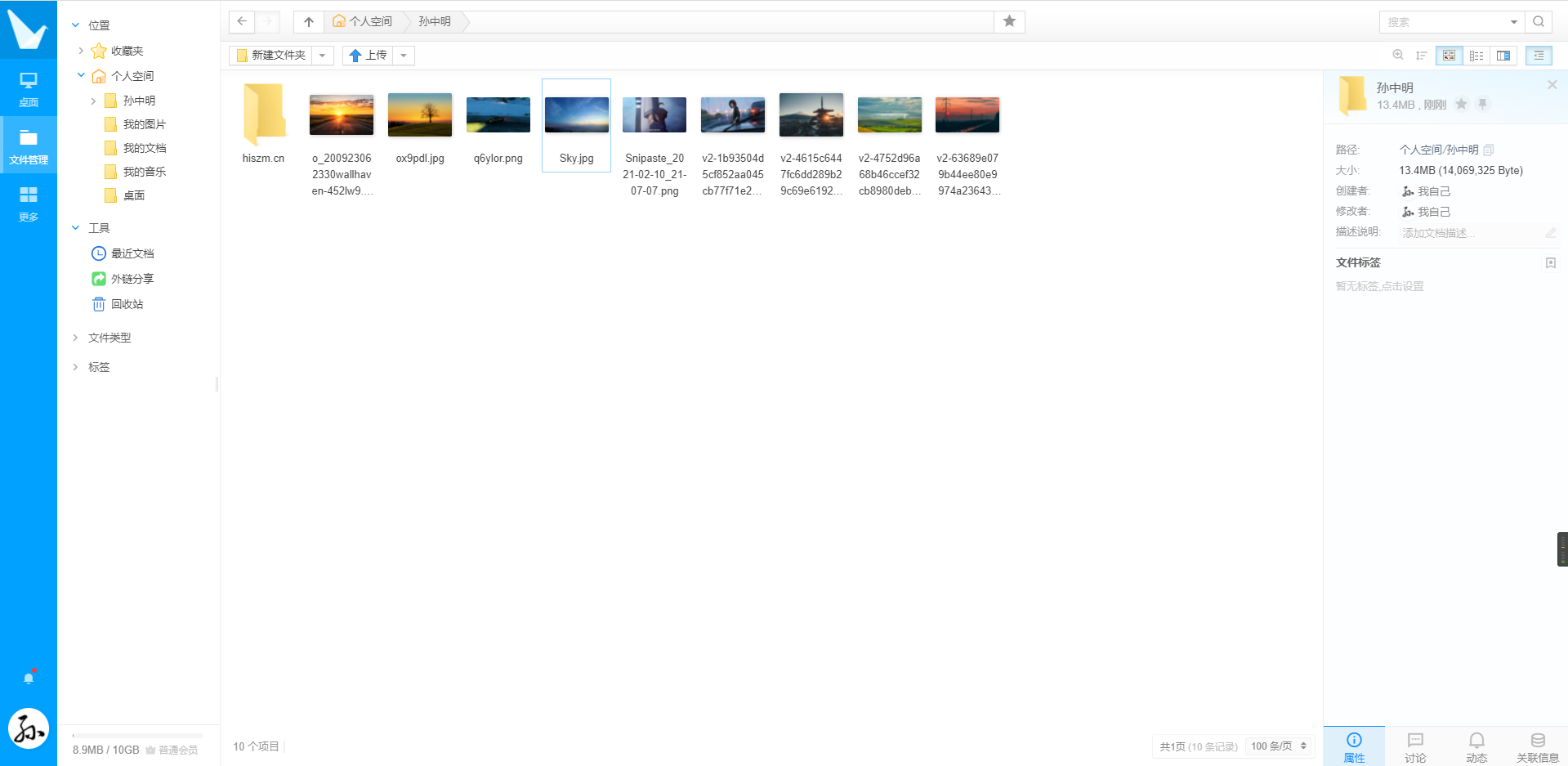Switch to icon grid view
This screenshot has width=1568, height=766.
coord(1449,55)
